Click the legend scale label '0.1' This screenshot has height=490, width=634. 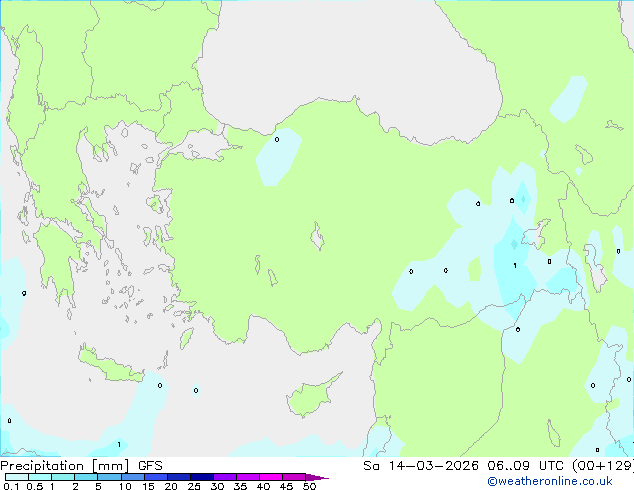coord(10,486)
